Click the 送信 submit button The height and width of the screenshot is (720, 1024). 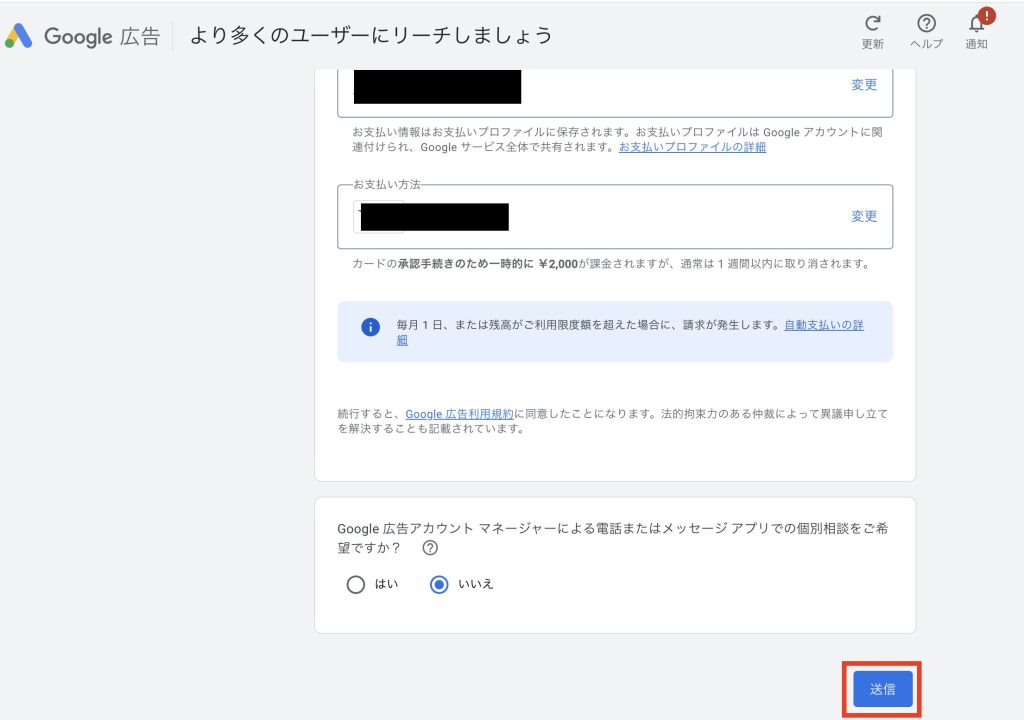coord(882,689)
